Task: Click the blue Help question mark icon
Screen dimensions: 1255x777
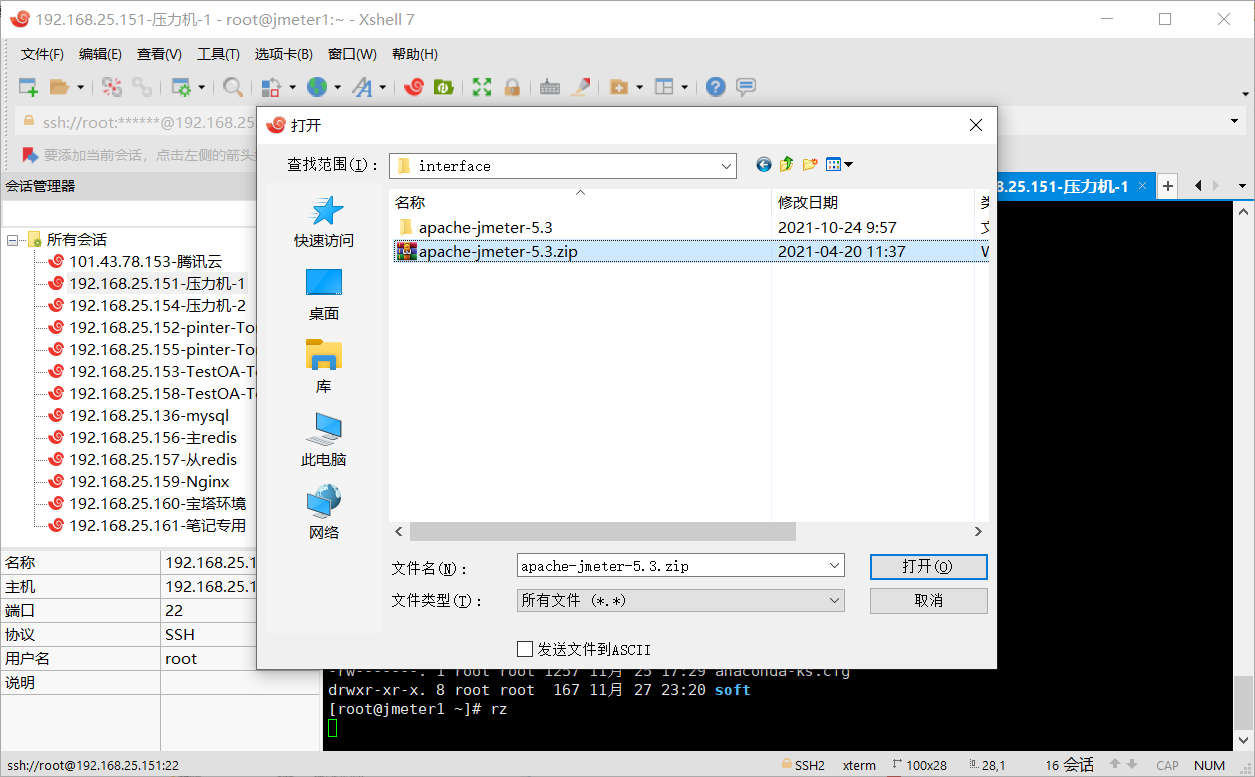Action: tap(715, 87)
